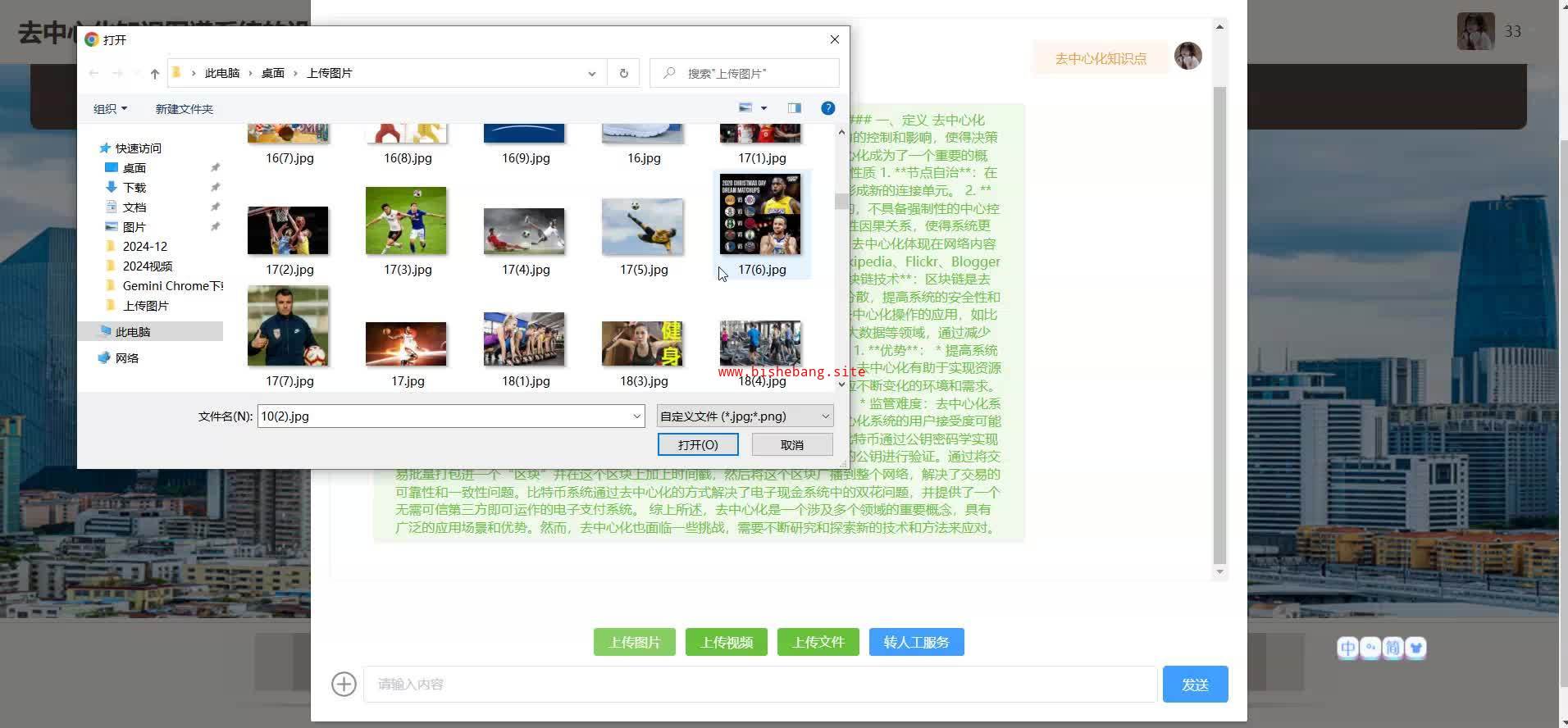Go up one folder level

[x=154, y=74]
